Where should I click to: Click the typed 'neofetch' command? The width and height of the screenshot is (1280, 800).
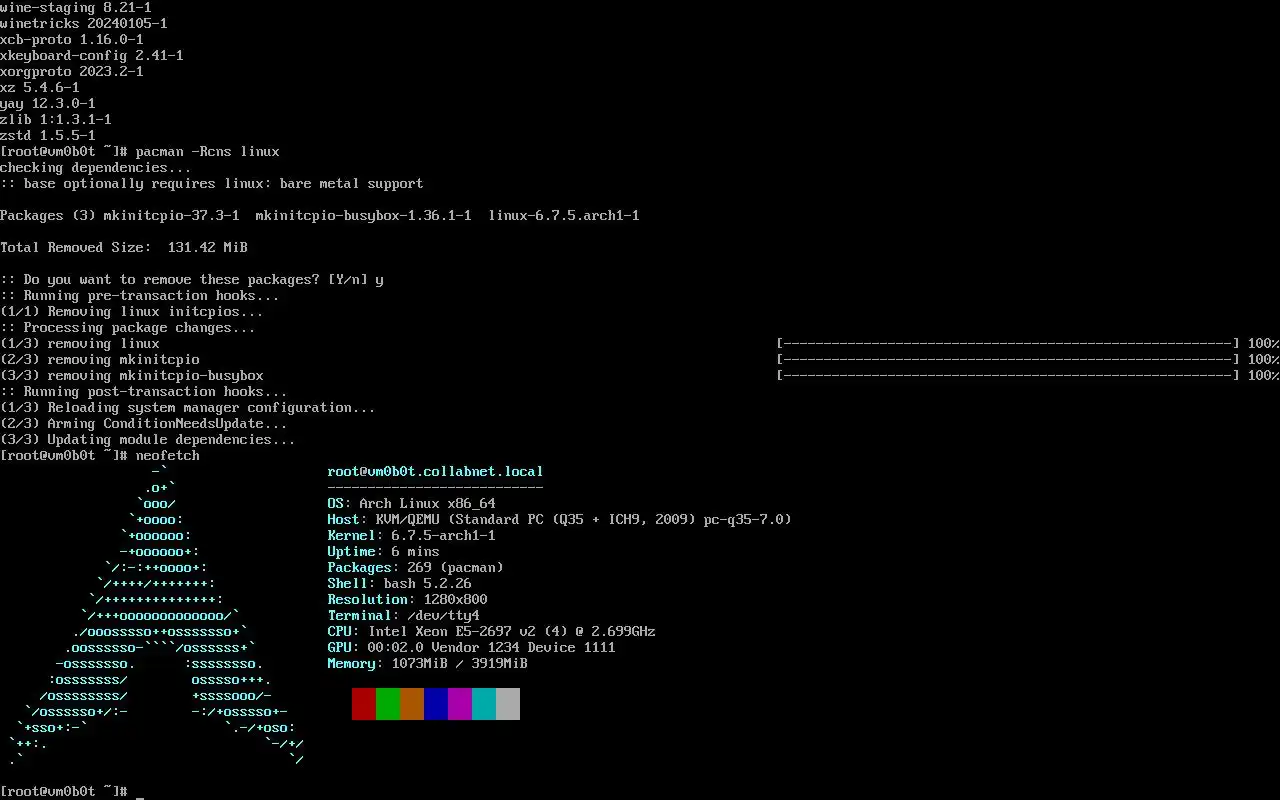(168, 456)
